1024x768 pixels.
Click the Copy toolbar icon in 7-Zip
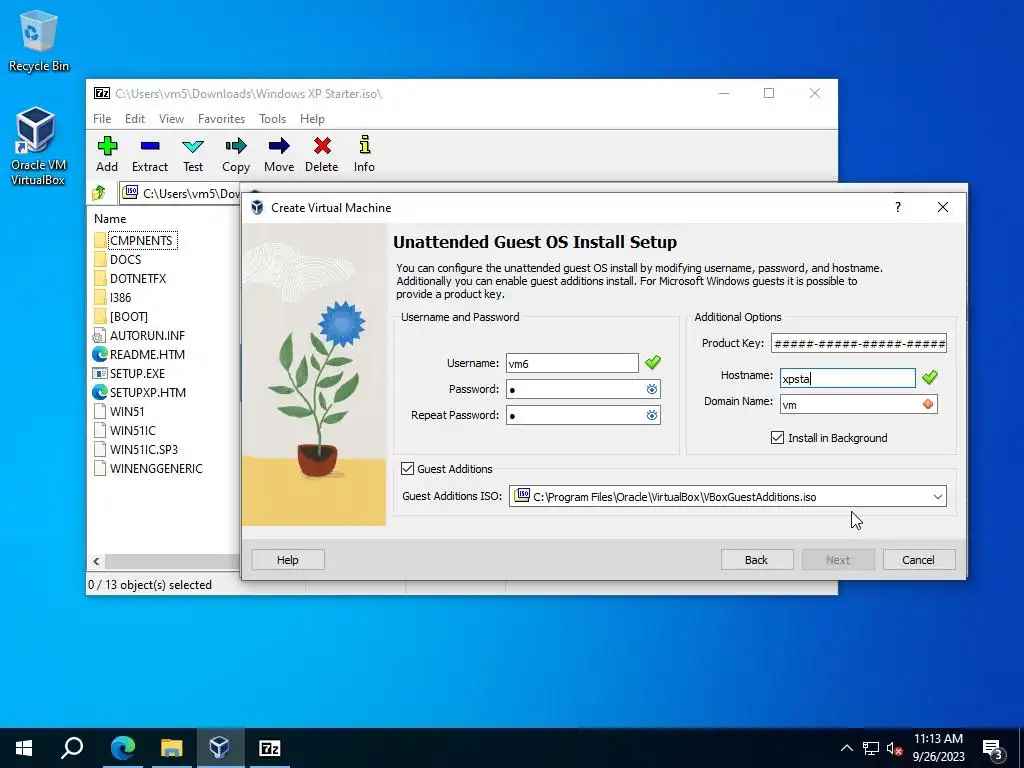pos(236,155)
